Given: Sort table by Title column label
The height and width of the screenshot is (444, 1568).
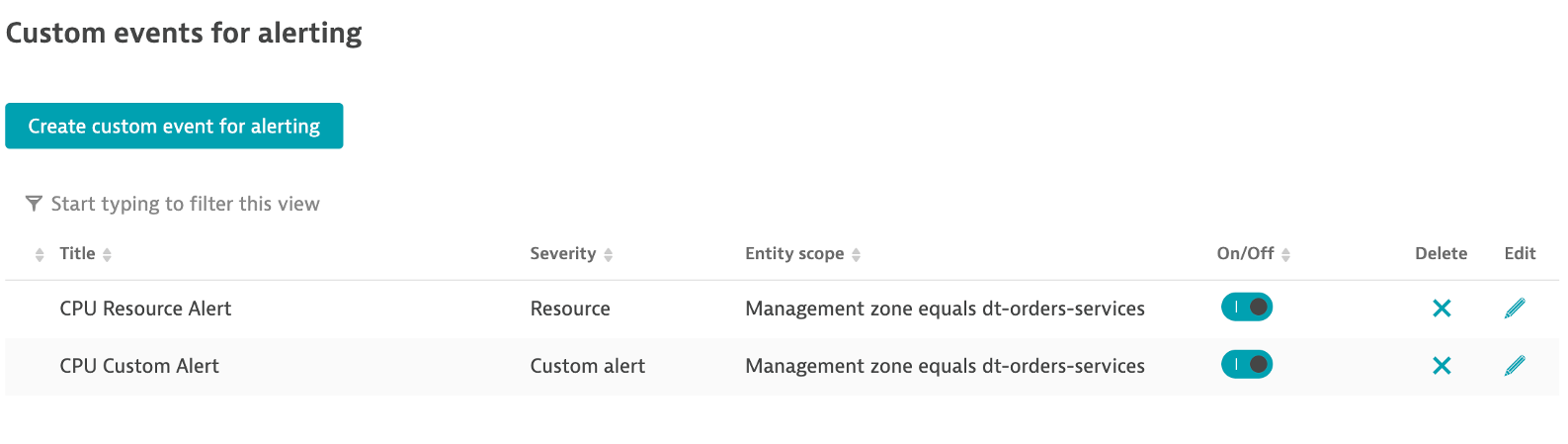Looking at the screenshot, I should pos(77,254).
